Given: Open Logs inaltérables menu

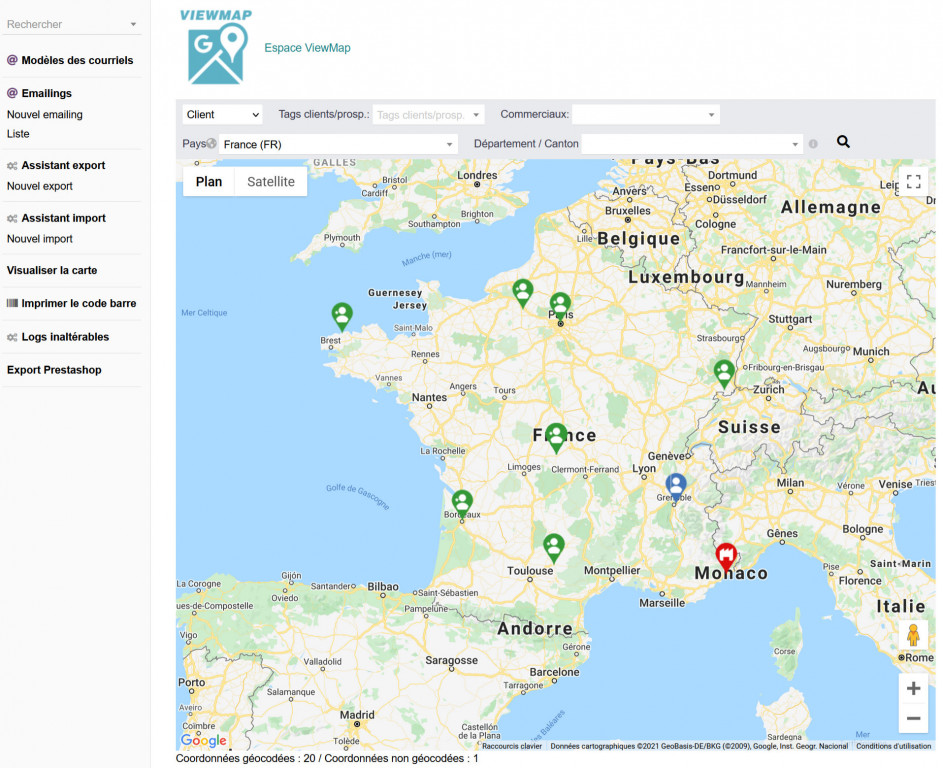Looking at the screenshot, I should tap(66, 337).
